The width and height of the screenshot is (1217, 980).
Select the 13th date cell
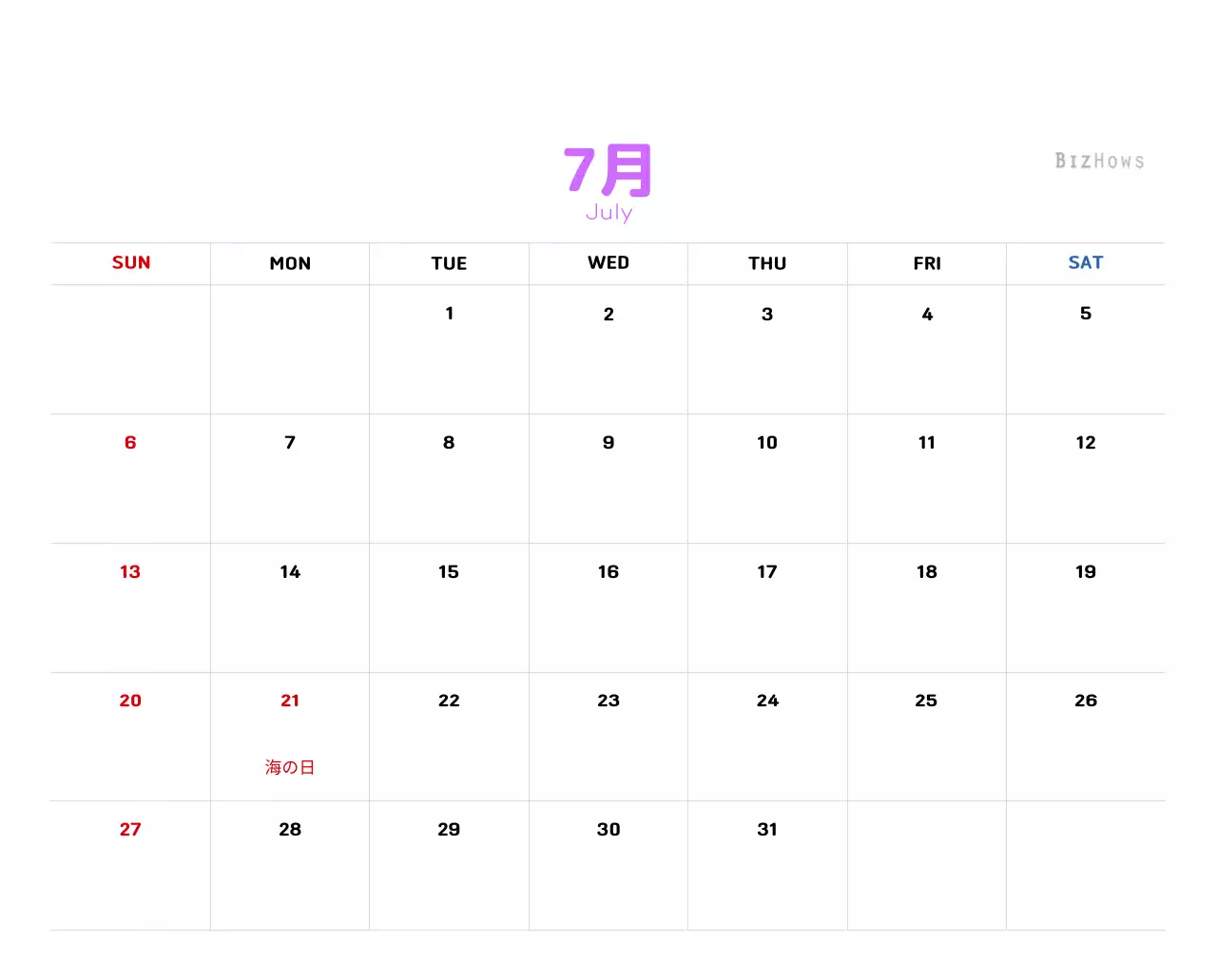[x=130, y=572]
